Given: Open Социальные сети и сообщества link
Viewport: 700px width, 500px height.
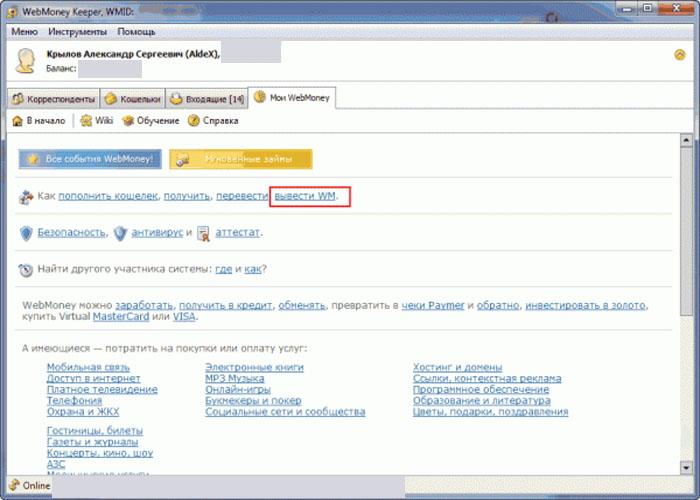Looking at the screenshot, I should pos(285,412).
